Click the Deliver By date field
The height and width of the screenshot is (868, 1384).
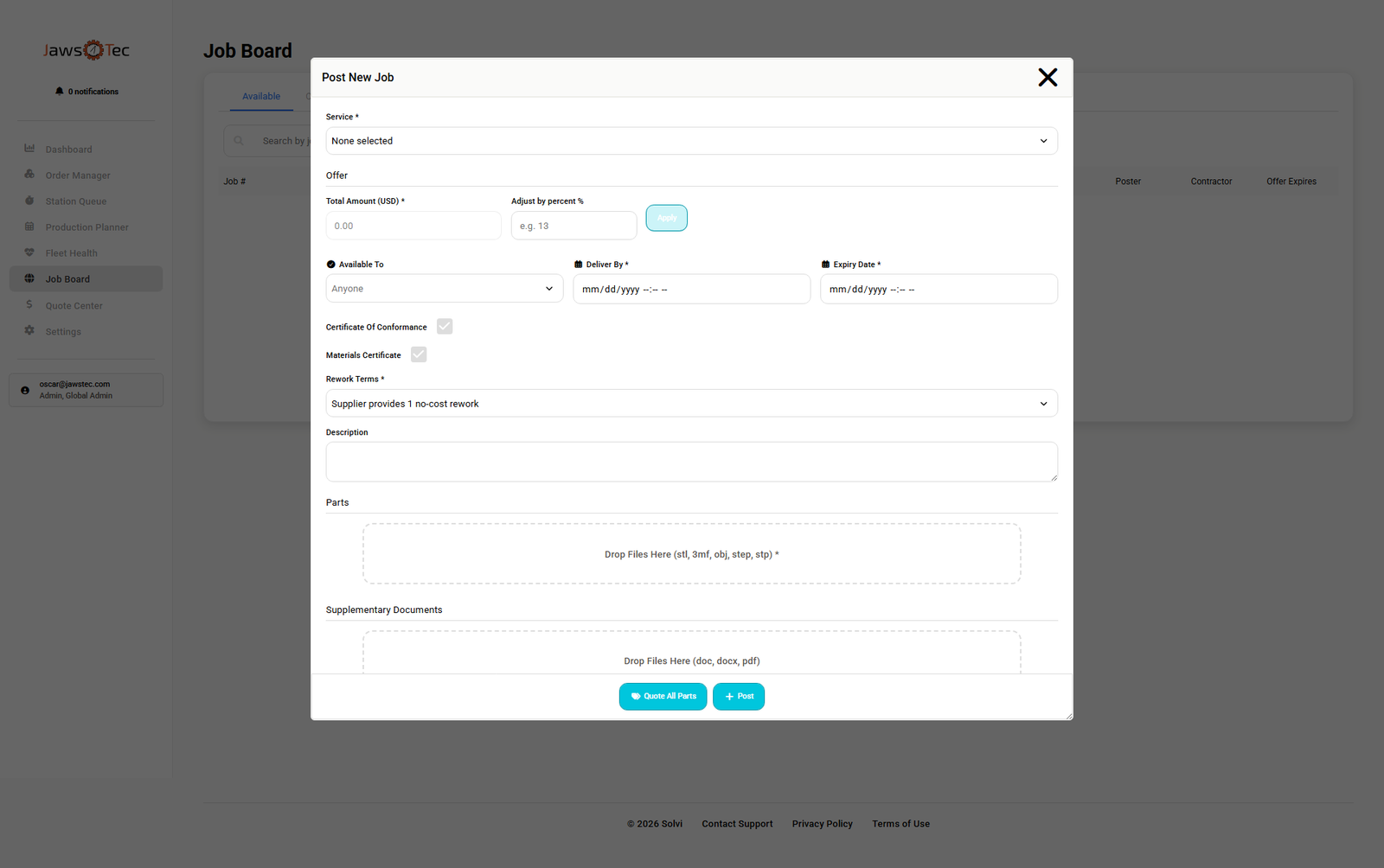(x=692, y=289)
